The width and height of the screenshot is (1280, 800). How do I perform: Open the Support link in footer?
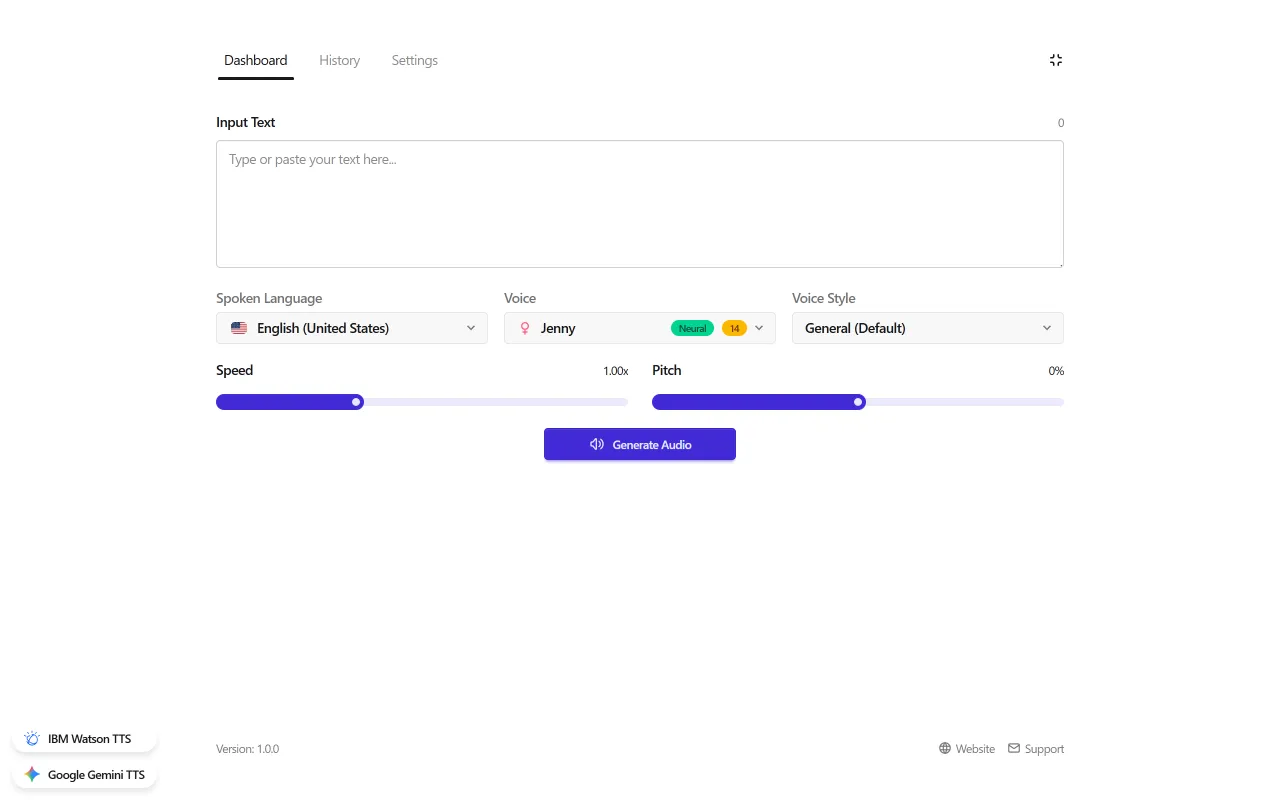pos(1043,749)
